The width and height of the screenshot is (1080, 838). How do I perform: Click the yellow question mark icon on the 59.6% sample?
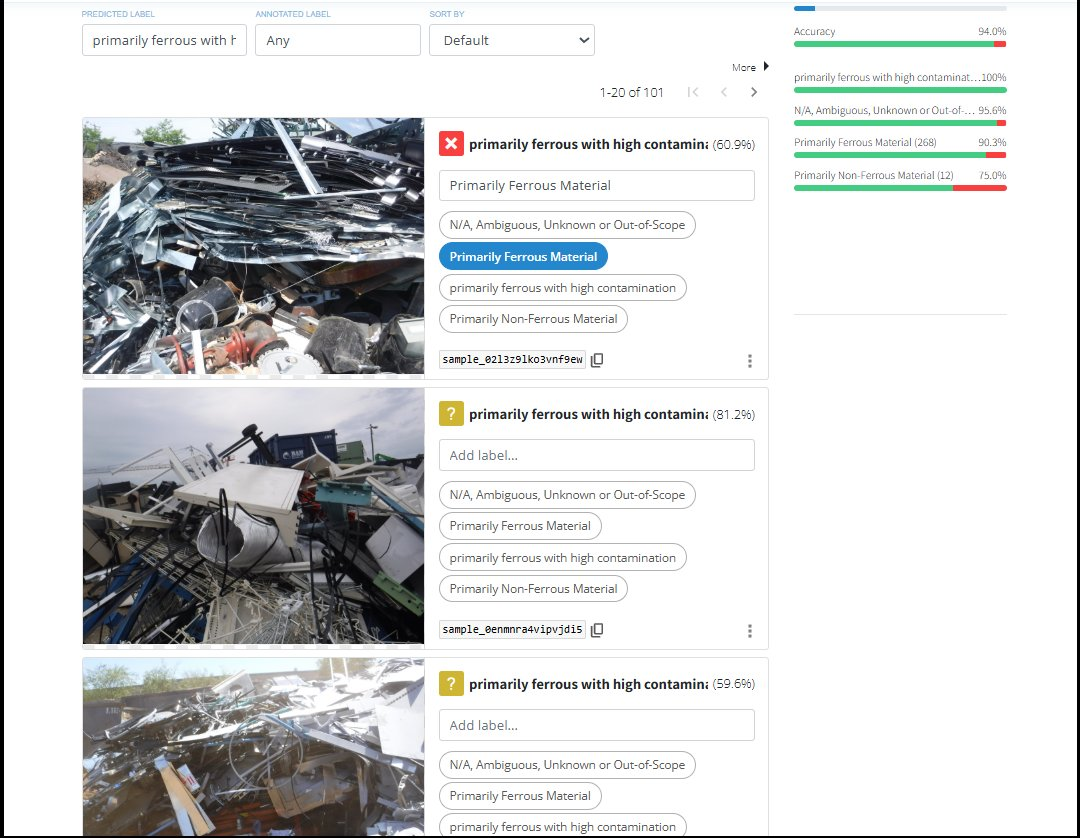tap(451, 683)
